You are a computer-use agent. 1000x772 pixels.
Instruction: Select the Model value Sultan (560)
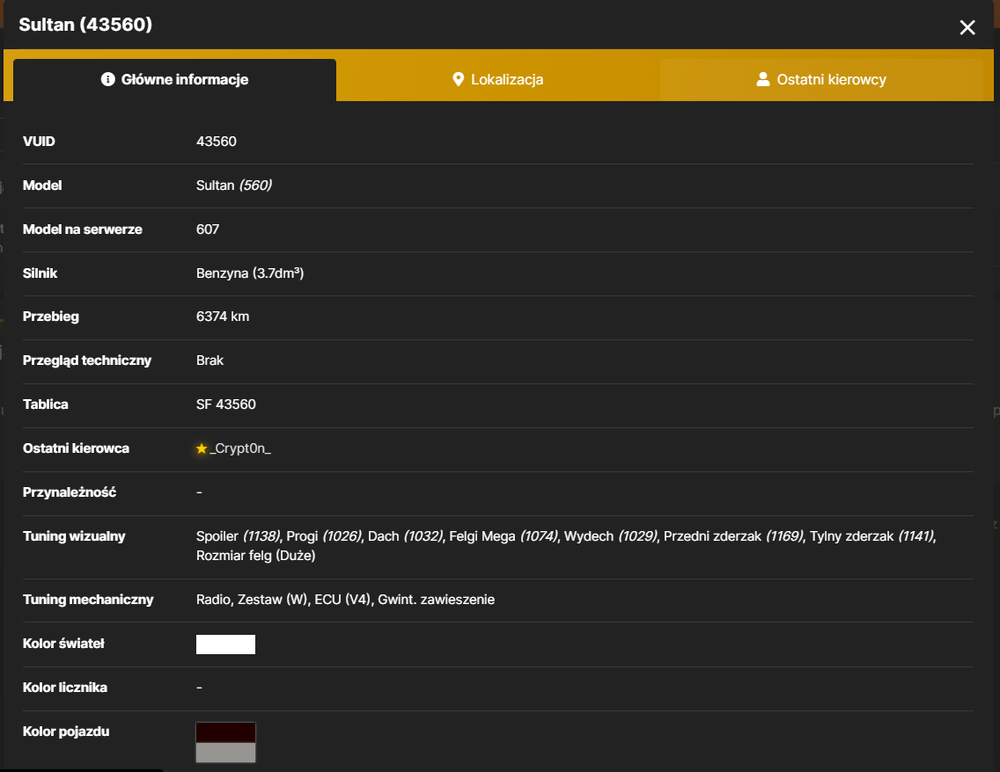(234, 185)
